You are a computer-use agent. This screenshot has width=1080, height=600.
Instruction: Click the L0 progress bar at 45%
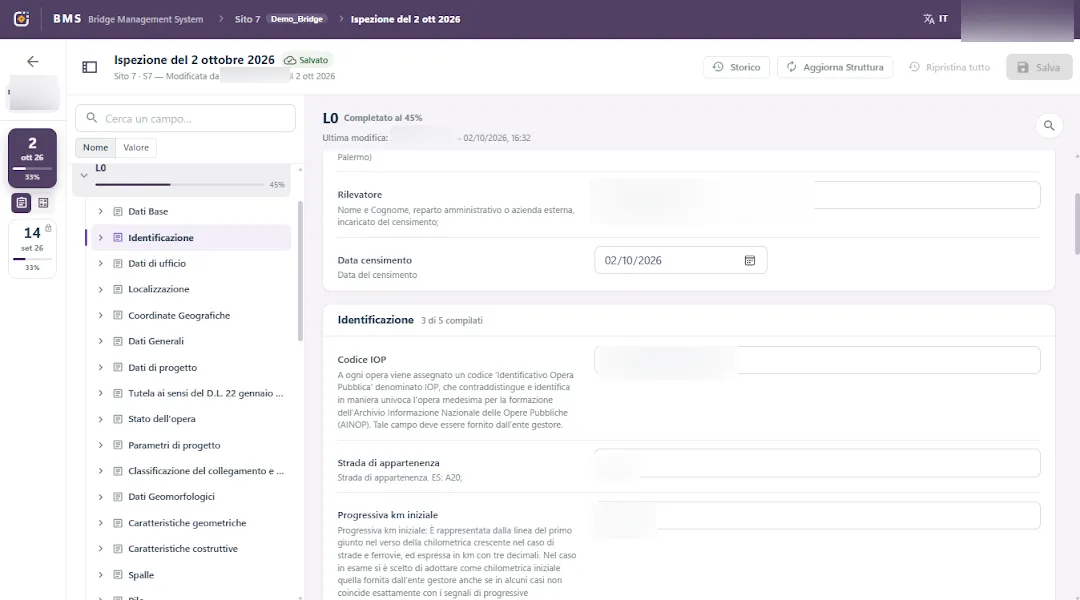coord(179,185)
